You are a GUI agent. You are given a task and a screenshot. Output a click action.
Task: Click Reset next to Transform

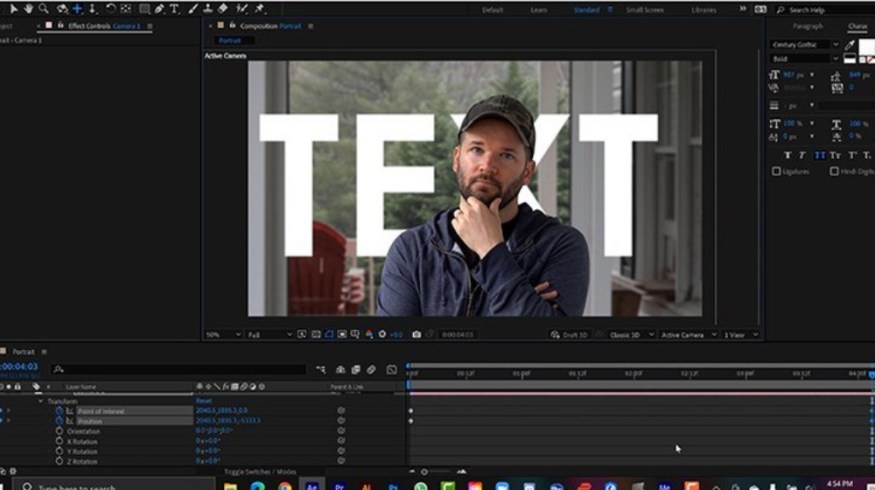point(203,401)
